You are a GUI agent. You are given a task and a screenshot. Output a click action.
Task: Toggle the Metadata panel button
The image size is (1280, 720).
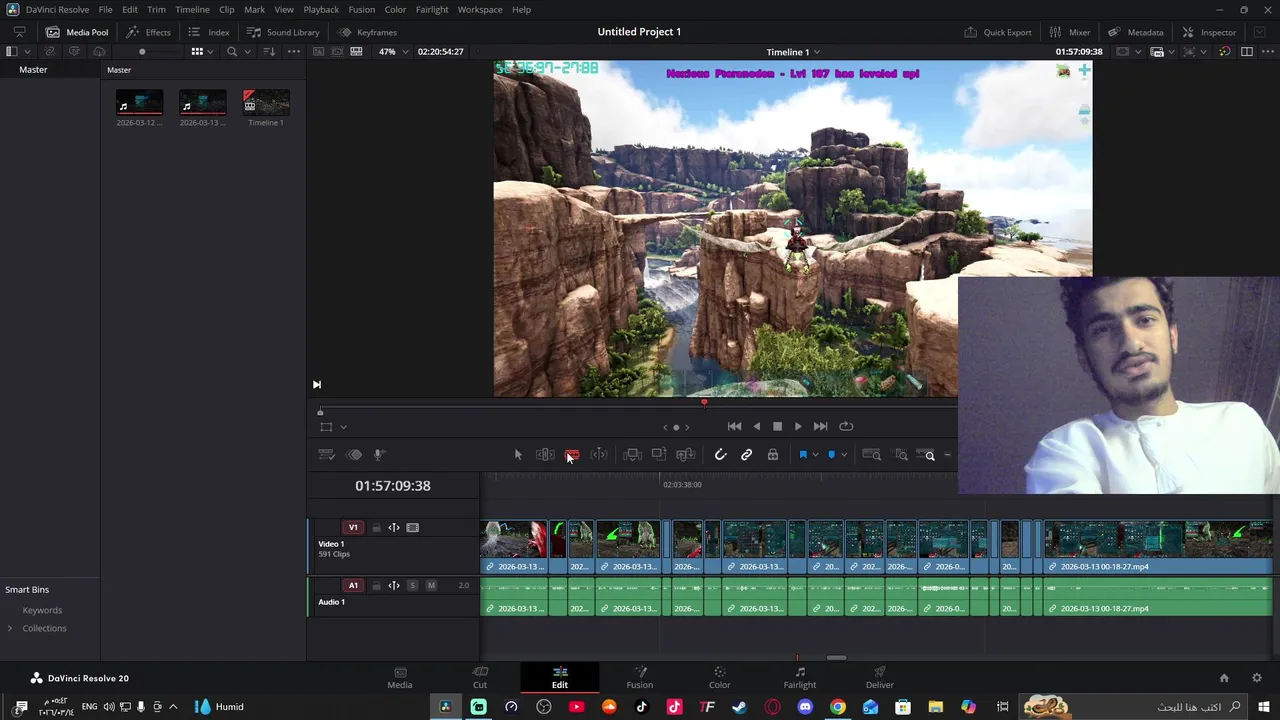(x=1136, y=32)
